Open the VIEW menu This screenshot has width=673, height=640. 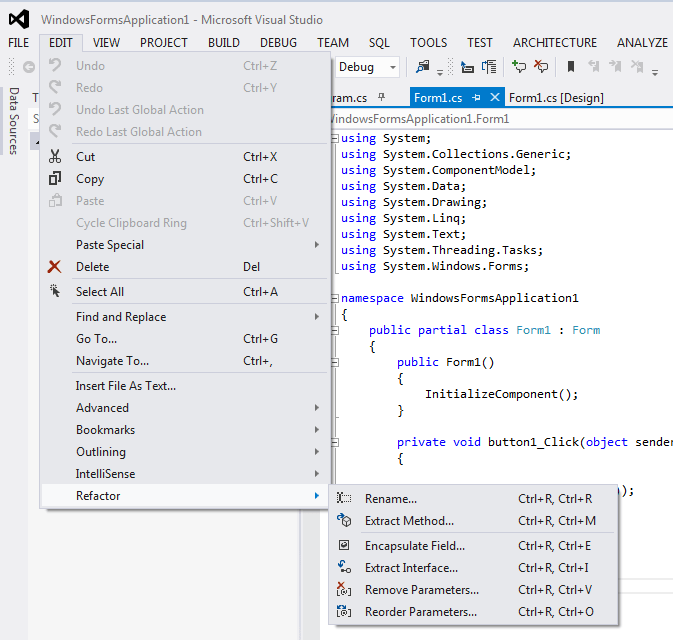[106, 42]
